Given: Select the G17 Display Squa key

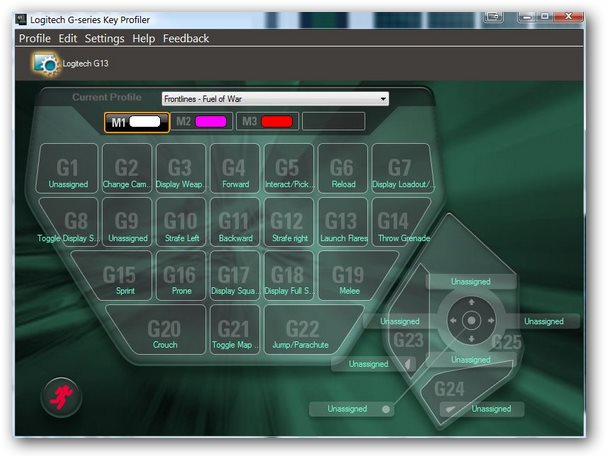Looking at the screenshot, I should (x=235, y=275).
